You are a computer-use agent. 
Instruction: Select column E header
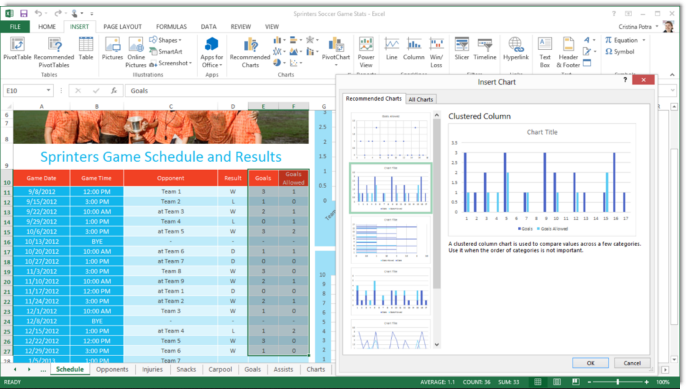point(263,106)
